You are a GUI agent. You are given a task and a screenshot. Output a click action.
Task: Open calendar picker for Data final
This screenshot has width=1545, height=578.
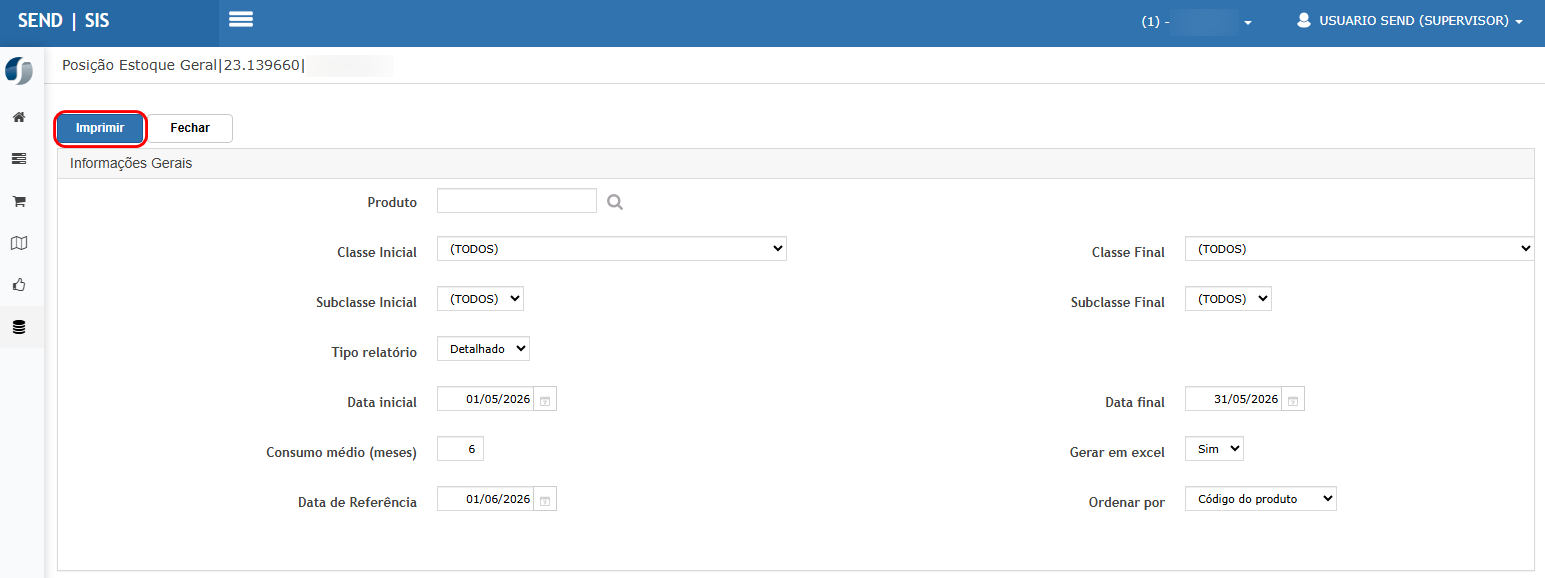(x=1293, y=400)
